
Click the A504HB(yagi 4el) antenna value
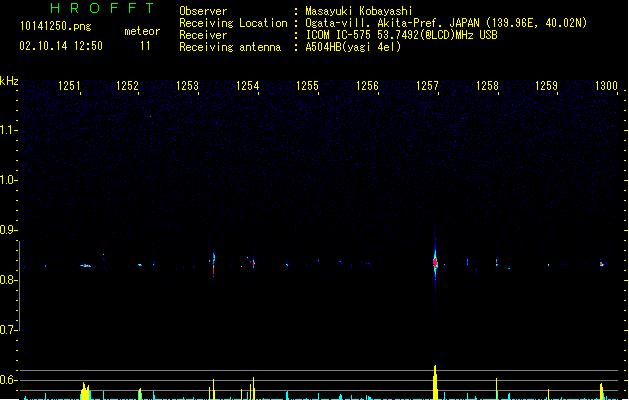[353, 47]
